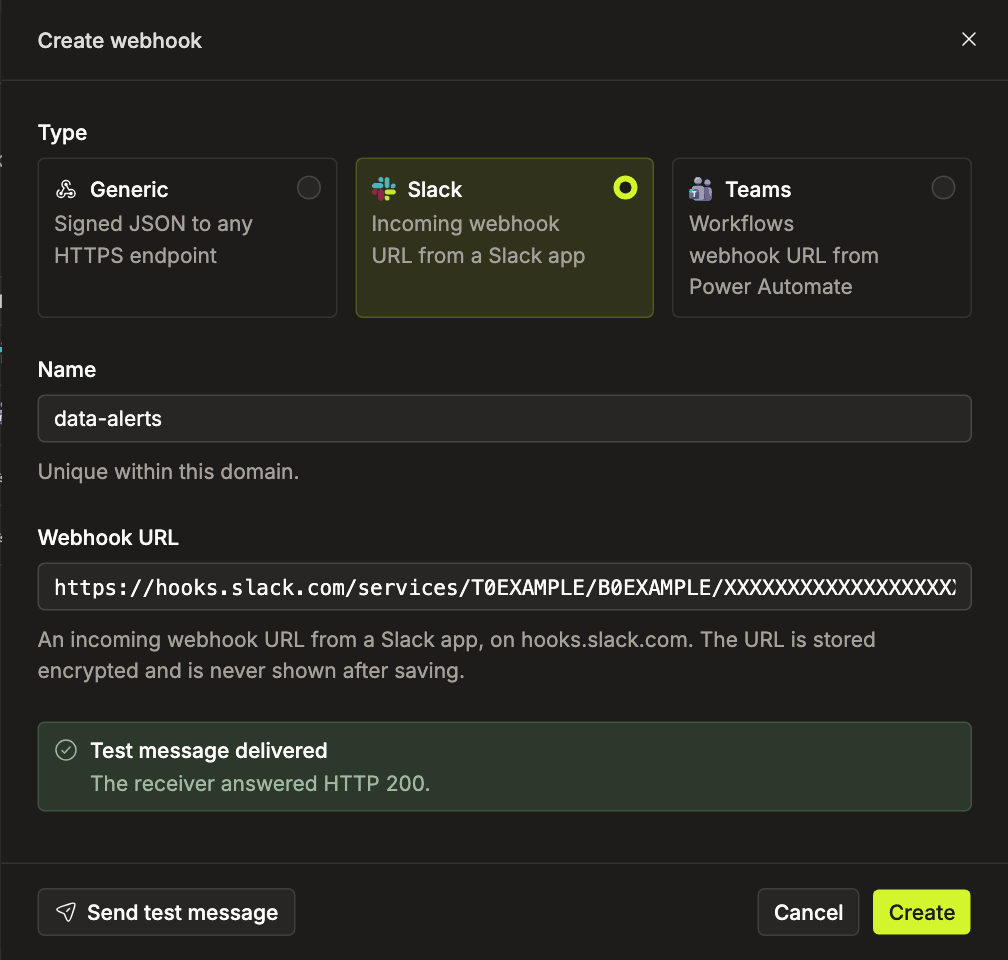Click into the Webhook URL field
This screenshot has height=960, width=1008.
point(504,586)
